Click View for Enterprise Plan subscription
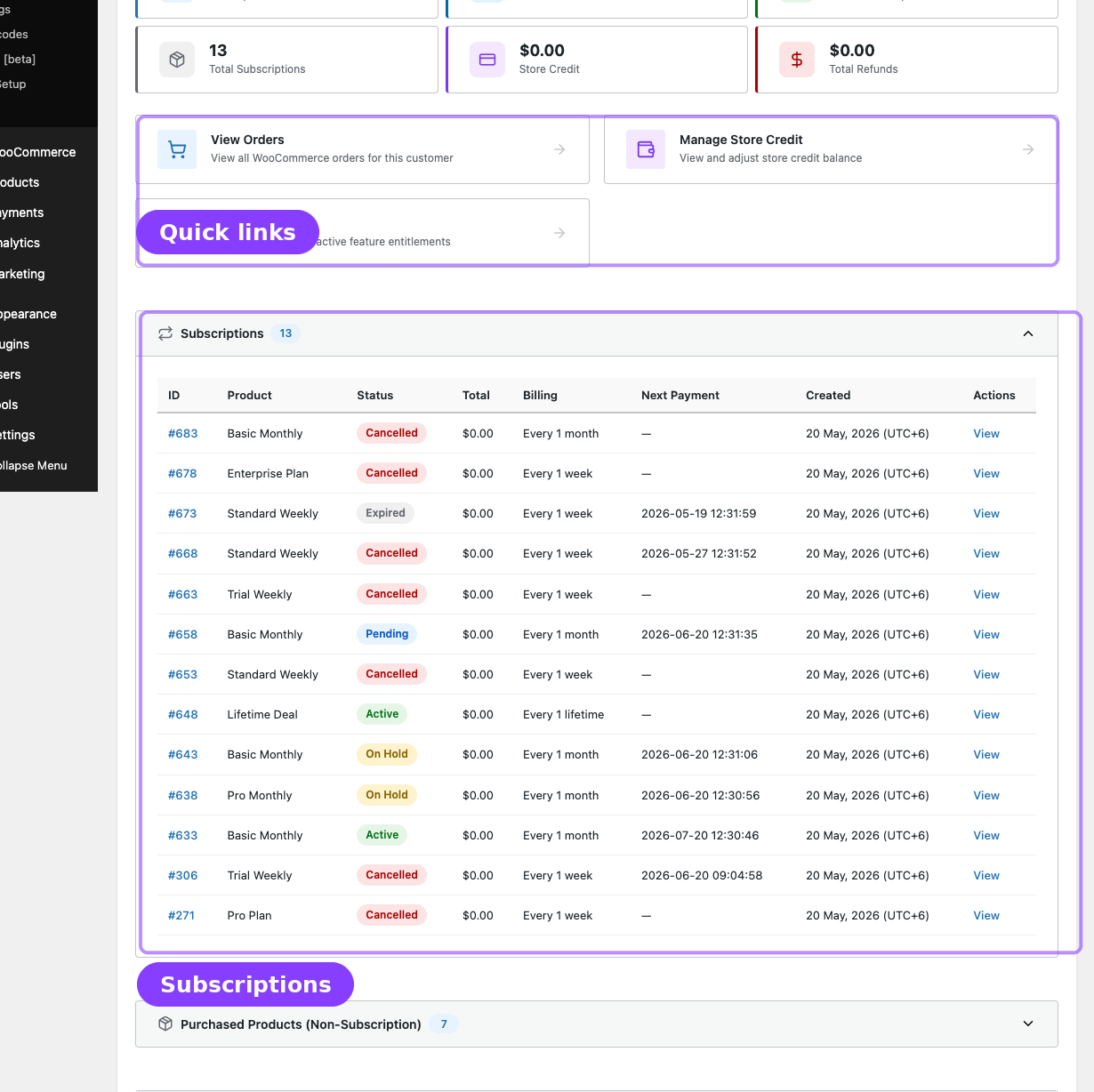Viewport: 1094px width, 1092px height. (x=986, y=473)
